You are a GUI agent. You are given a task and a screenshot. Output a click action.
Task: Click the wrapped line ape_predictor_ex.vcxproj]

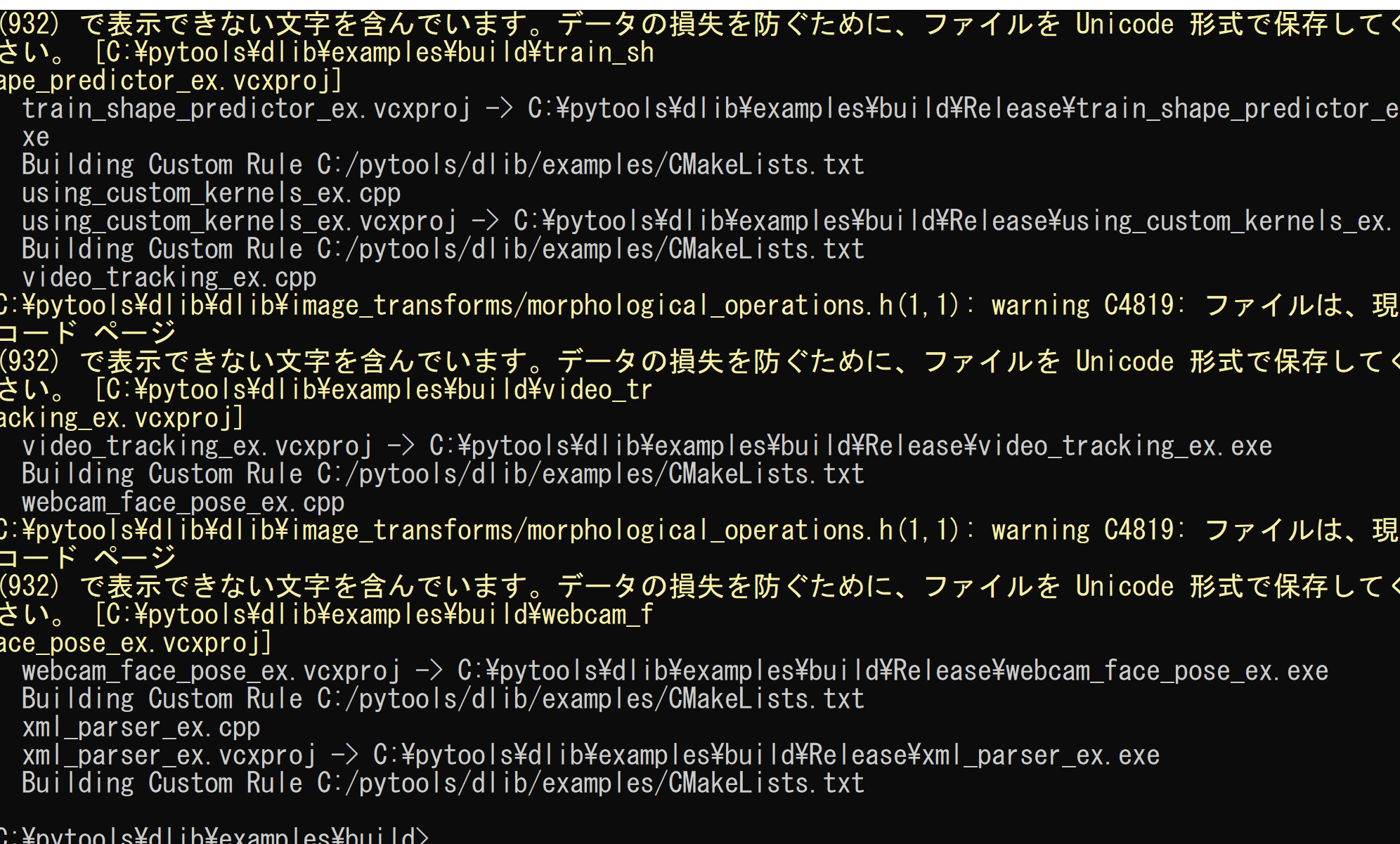point(171,81)
